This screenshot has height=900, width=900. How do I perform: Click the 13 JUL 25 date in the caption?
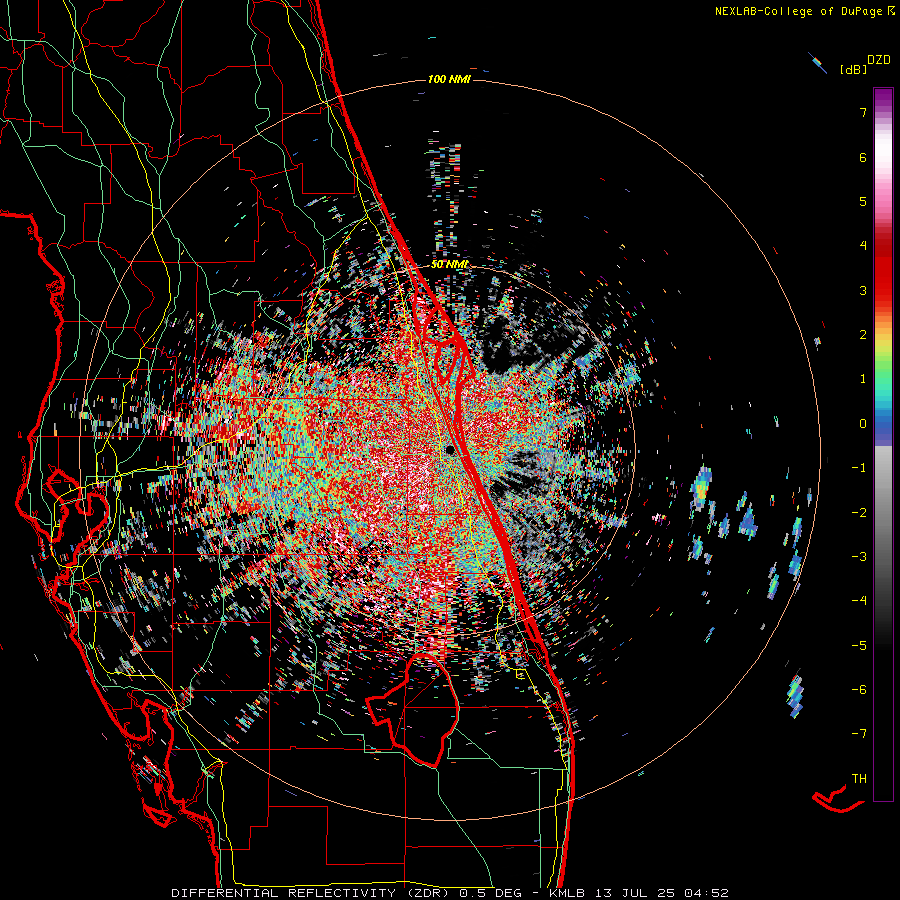[x=637, y=893]
